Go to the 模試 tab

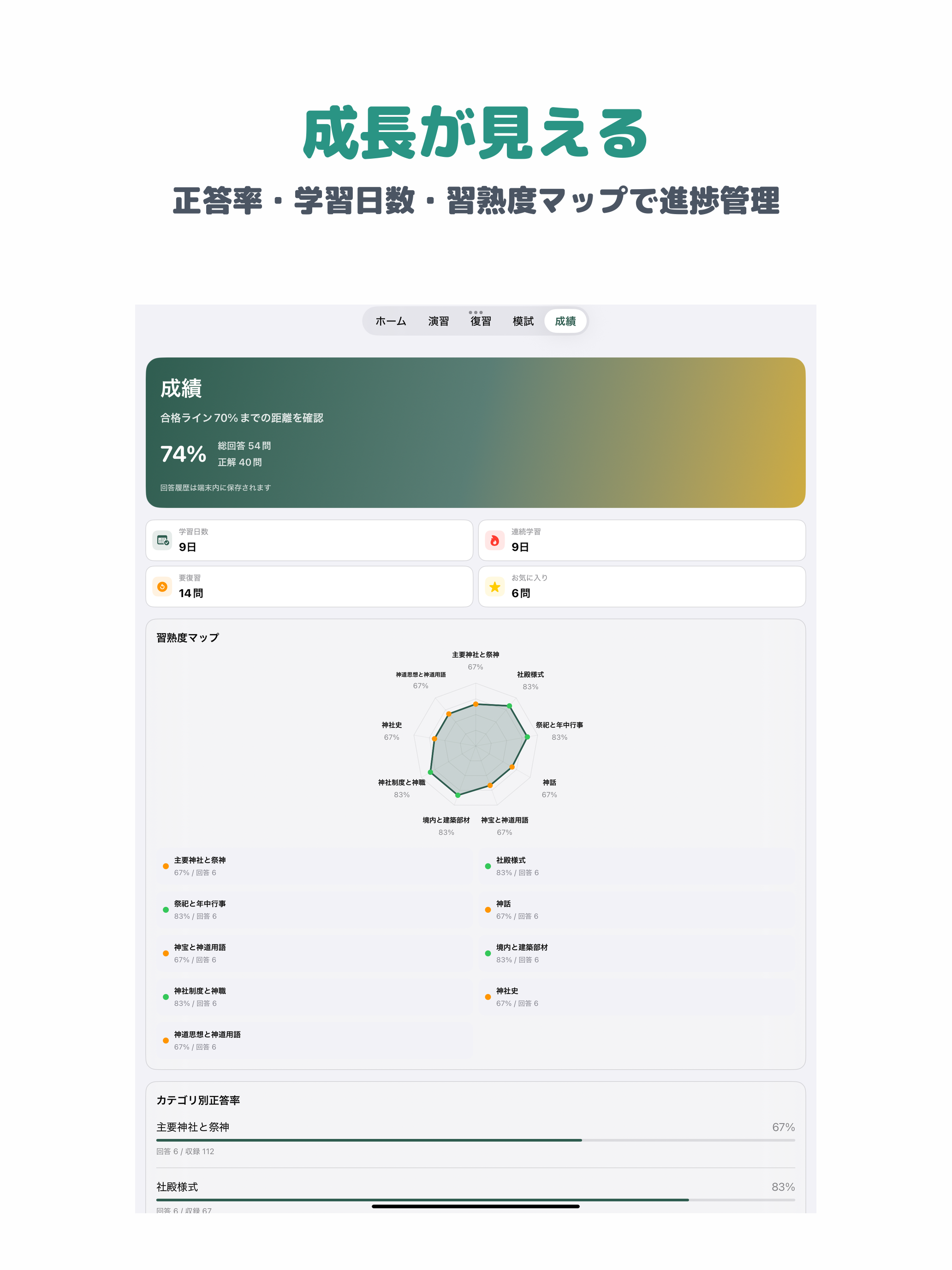coord(523,321)
